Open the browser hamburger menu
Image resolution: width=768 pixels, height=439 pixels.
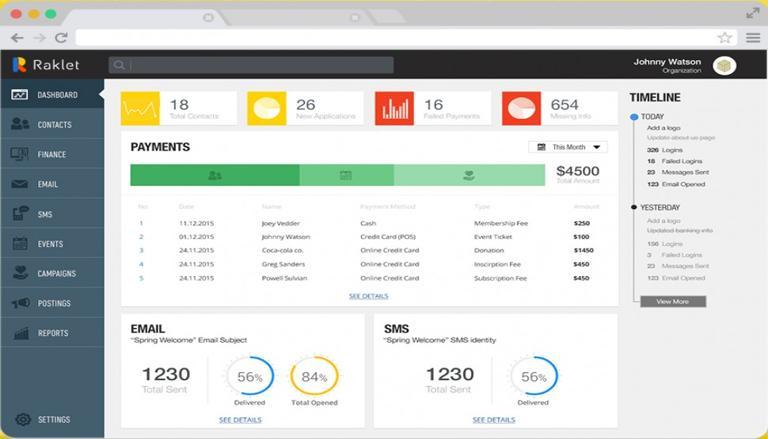[753, 38]
